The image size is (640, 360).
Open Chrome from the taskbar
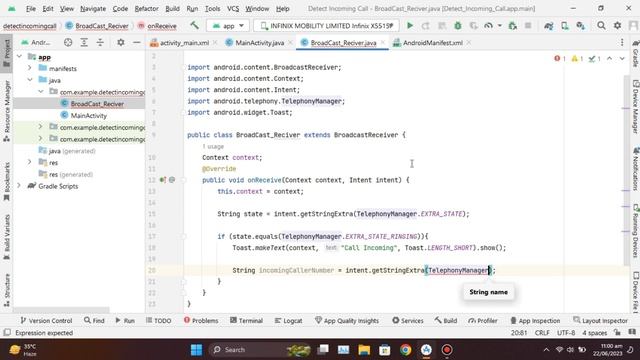405,350
